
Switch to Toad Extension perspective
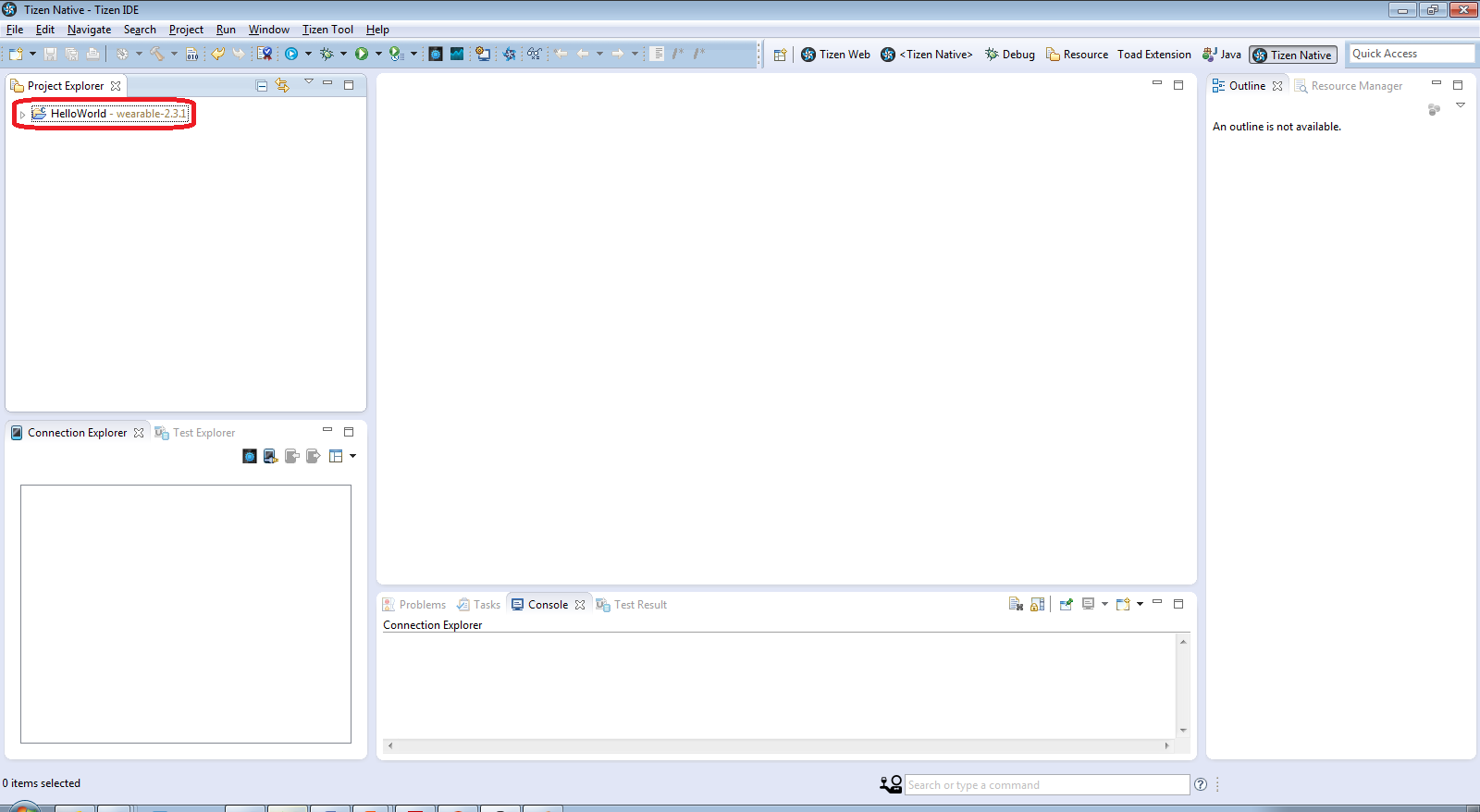coord(1154,55)
